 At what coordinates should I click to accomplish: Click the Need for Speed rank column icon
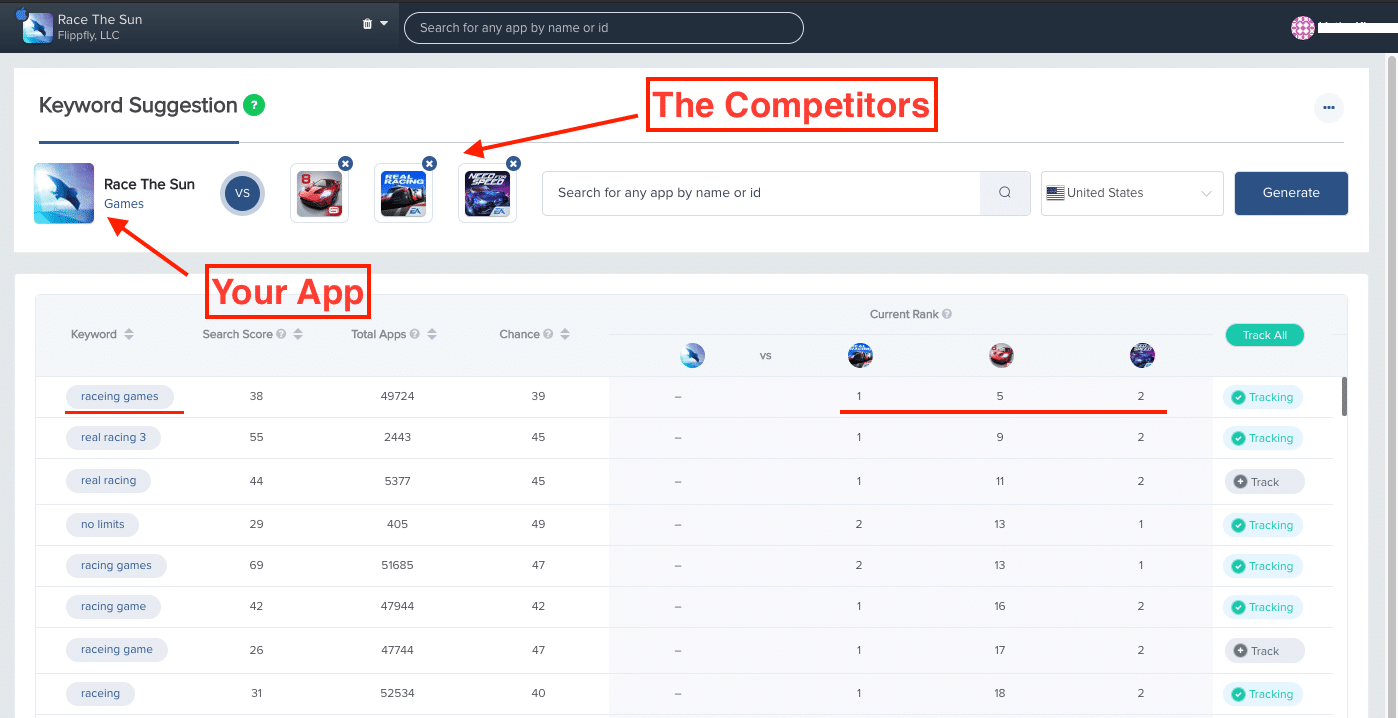[x=1142, y=355]
